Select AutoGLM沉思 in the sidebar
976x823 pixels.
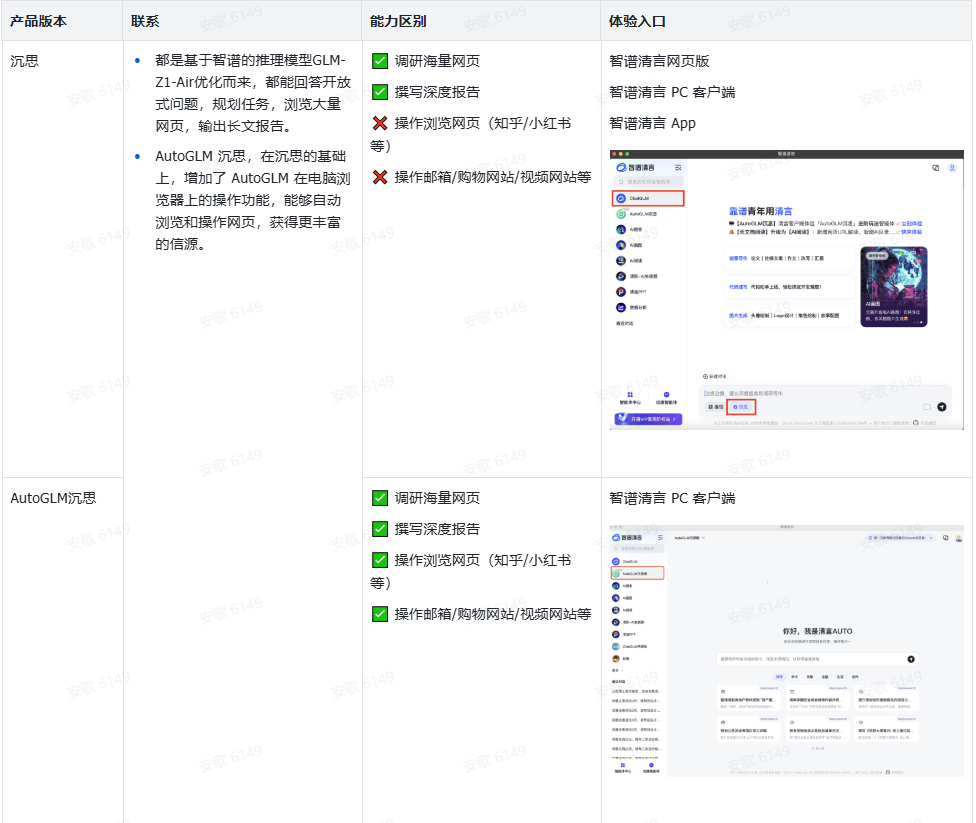click(x=640, y=573)
